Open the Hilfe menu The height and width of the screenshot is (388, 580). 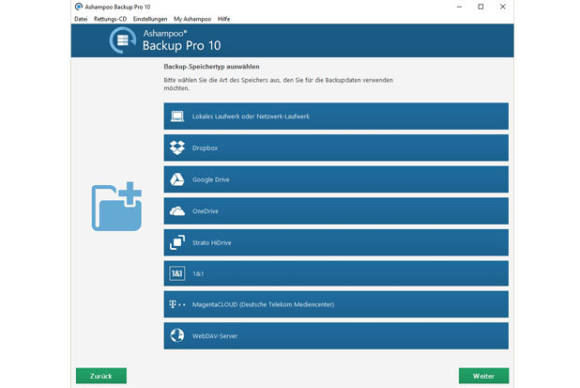223,19
